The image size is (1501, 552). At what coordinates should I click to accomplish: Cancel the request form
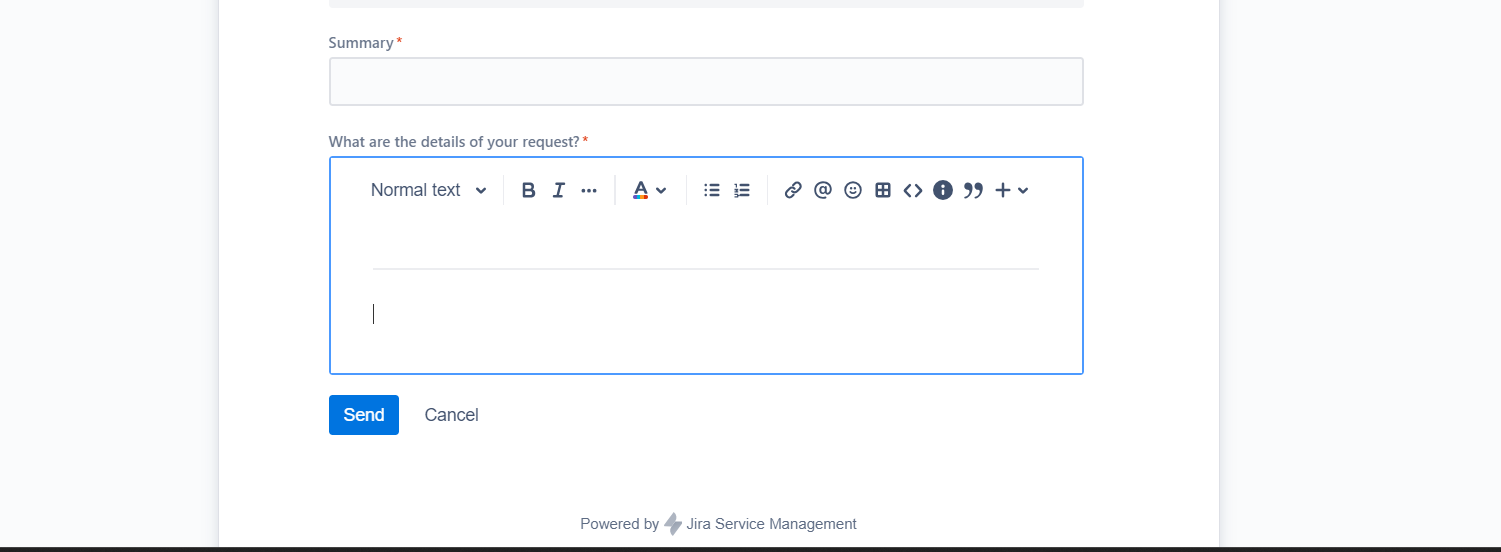coord(451,415)
